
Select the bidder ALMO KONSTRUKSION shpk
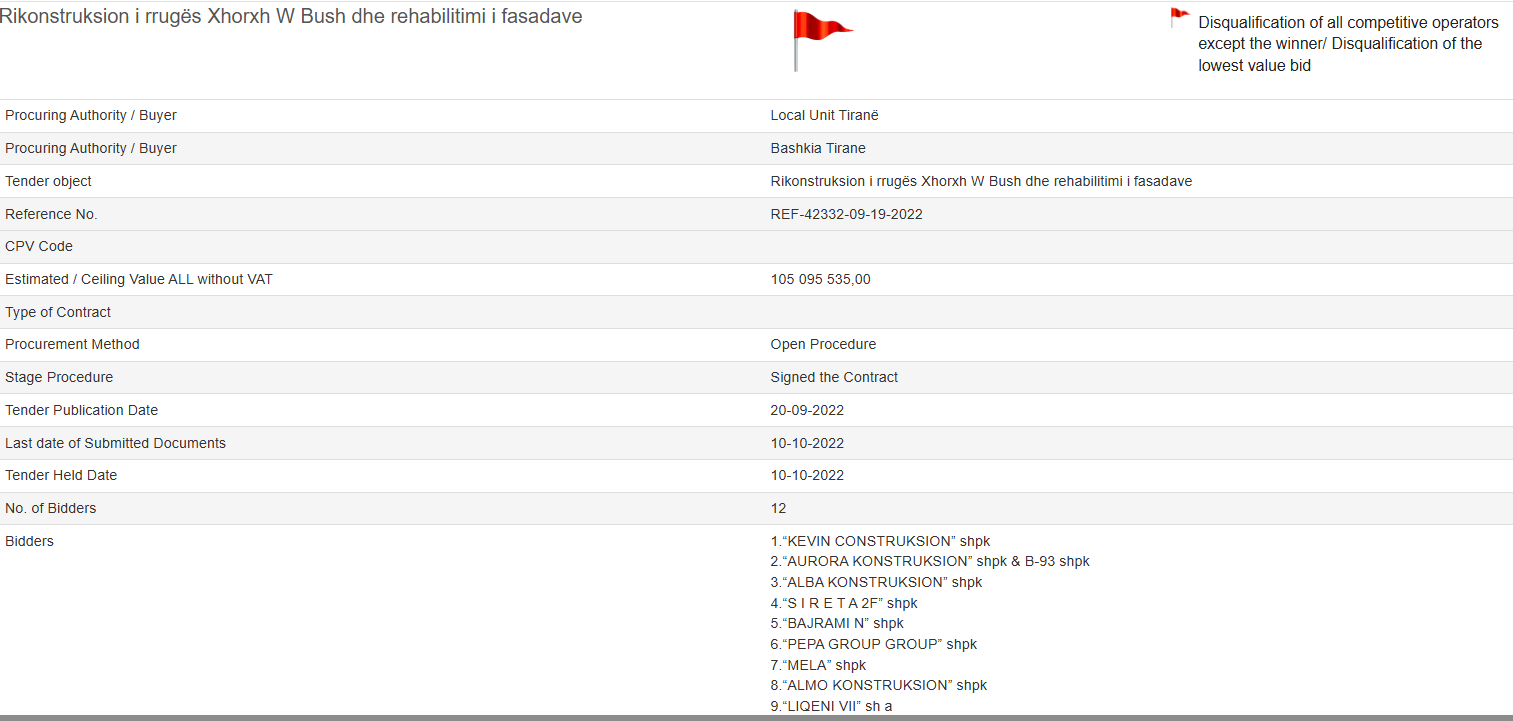tap(878, 685)
